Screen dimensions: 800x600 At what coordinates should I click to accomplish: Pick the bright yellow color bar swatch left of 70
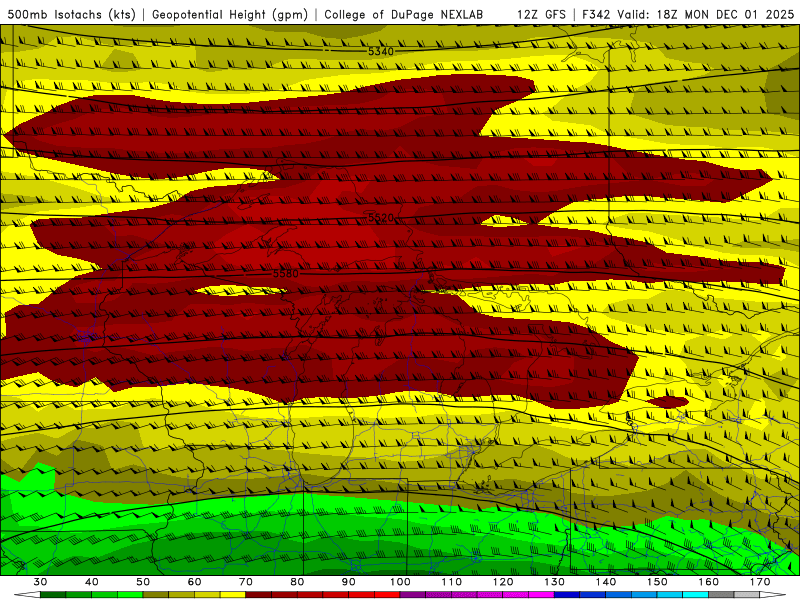point(233,595)
